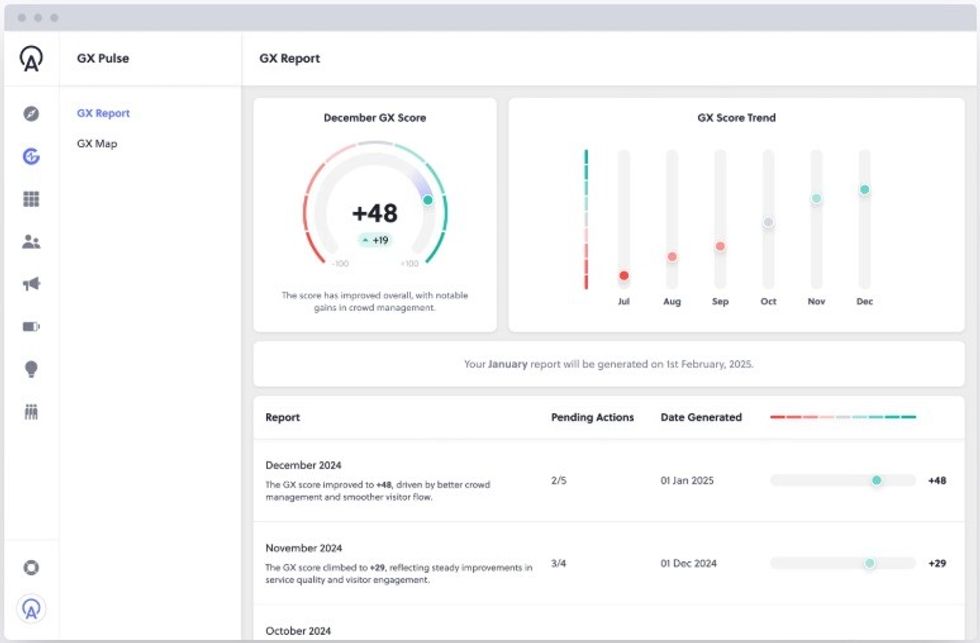Open the compass navigation icon in the sidebar

(x=31, y=113)
